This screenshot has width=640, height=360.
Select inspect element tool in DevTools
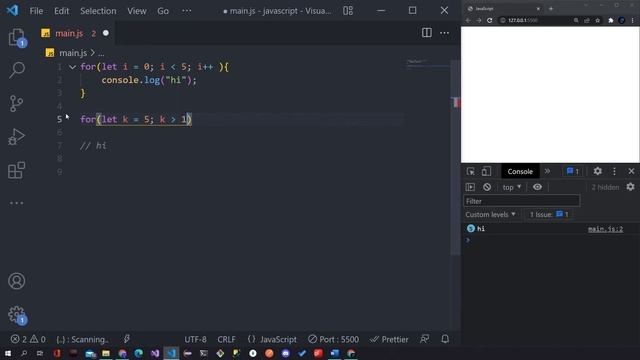(x=471, y=171)
